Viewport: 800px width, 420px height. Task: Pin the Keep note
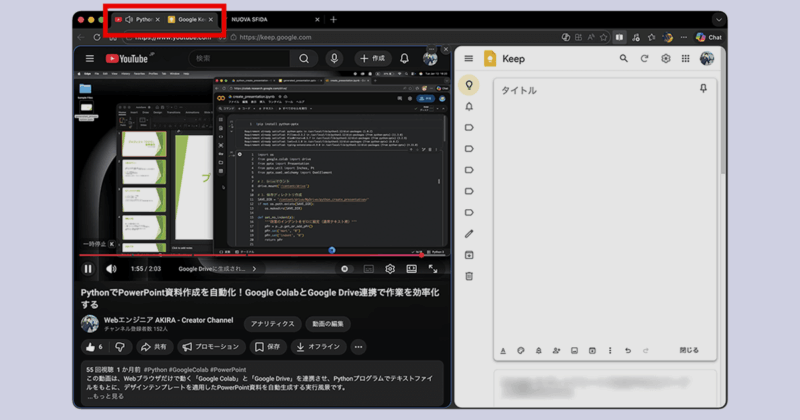click(703, 88)
